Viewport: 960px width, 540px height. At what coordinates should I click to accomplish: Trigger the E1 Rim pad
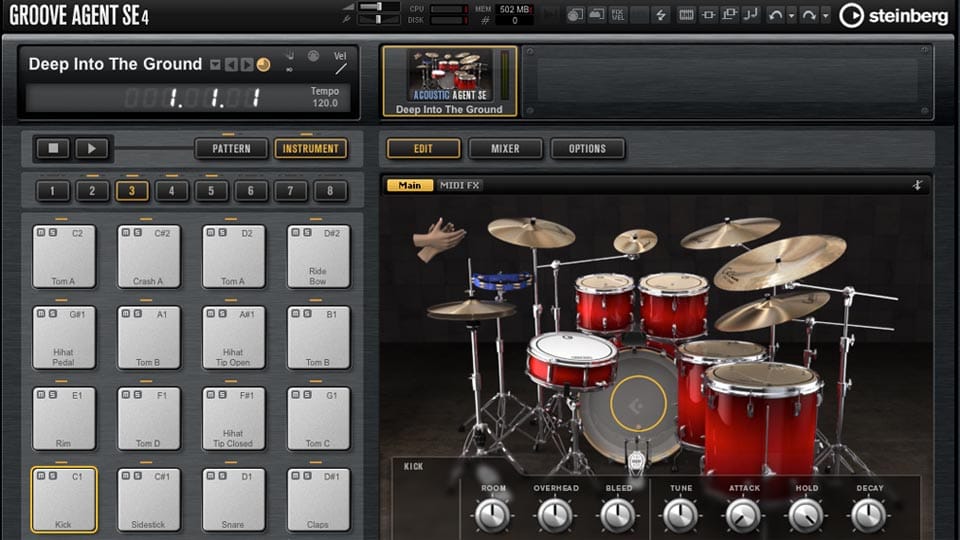click(x=64, y=419)
